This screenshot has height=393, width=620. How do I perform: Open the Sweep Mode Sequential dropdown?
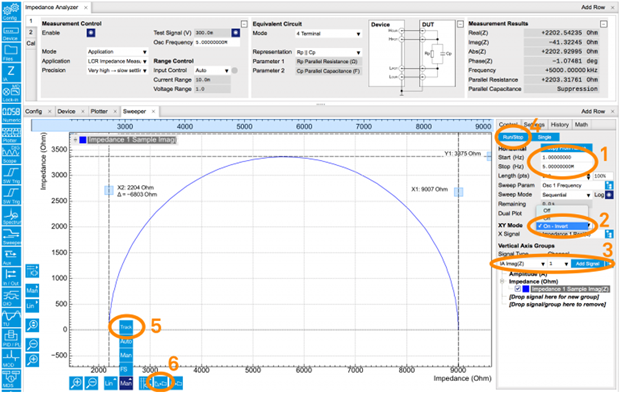566,195
